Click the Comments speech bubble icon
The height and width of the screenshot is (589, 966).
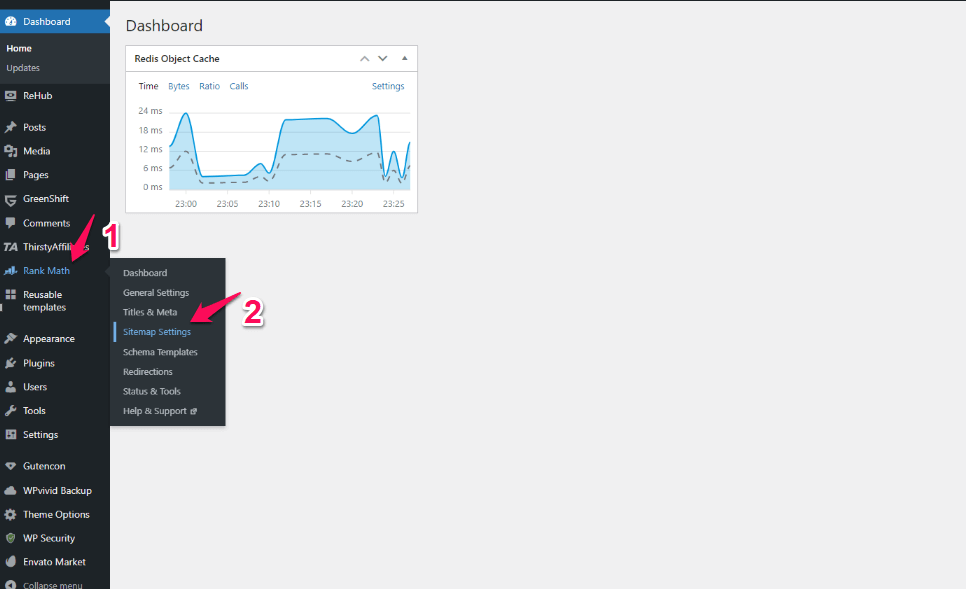point(10,223)
